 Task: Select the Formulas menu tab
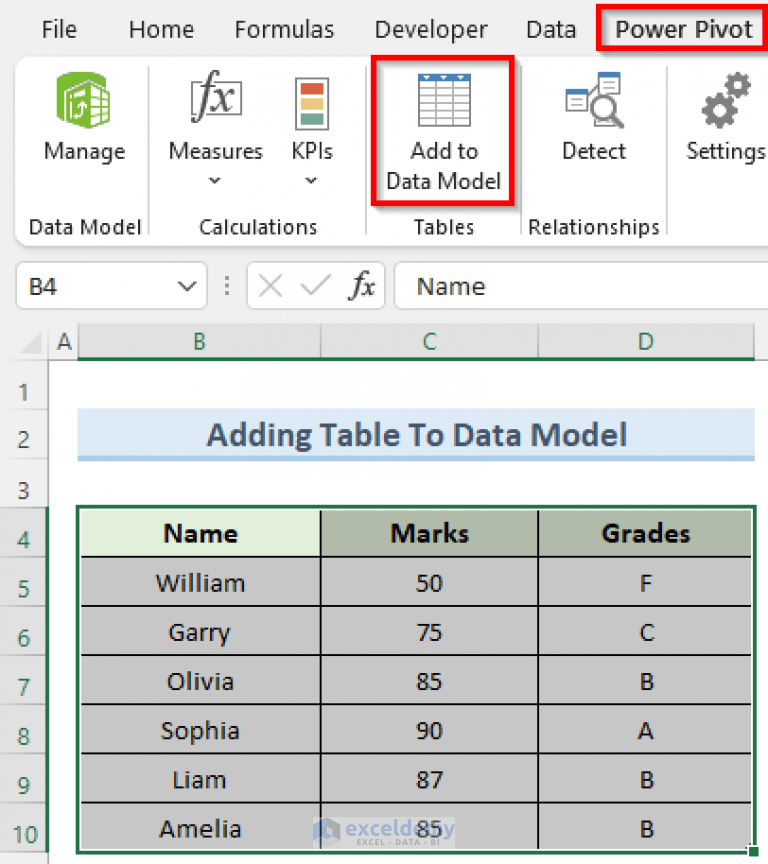[284, 29]
